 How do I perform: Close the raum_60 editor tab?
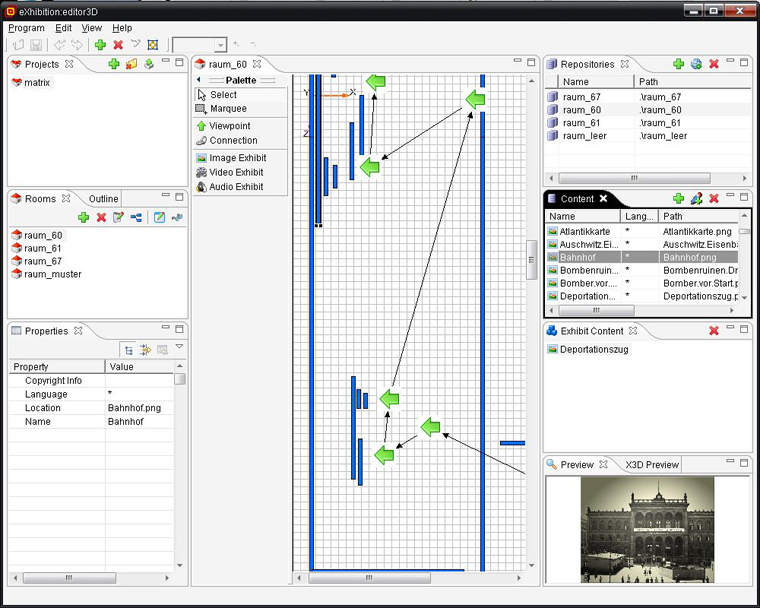pyautogui.click(x=257, y=64)
